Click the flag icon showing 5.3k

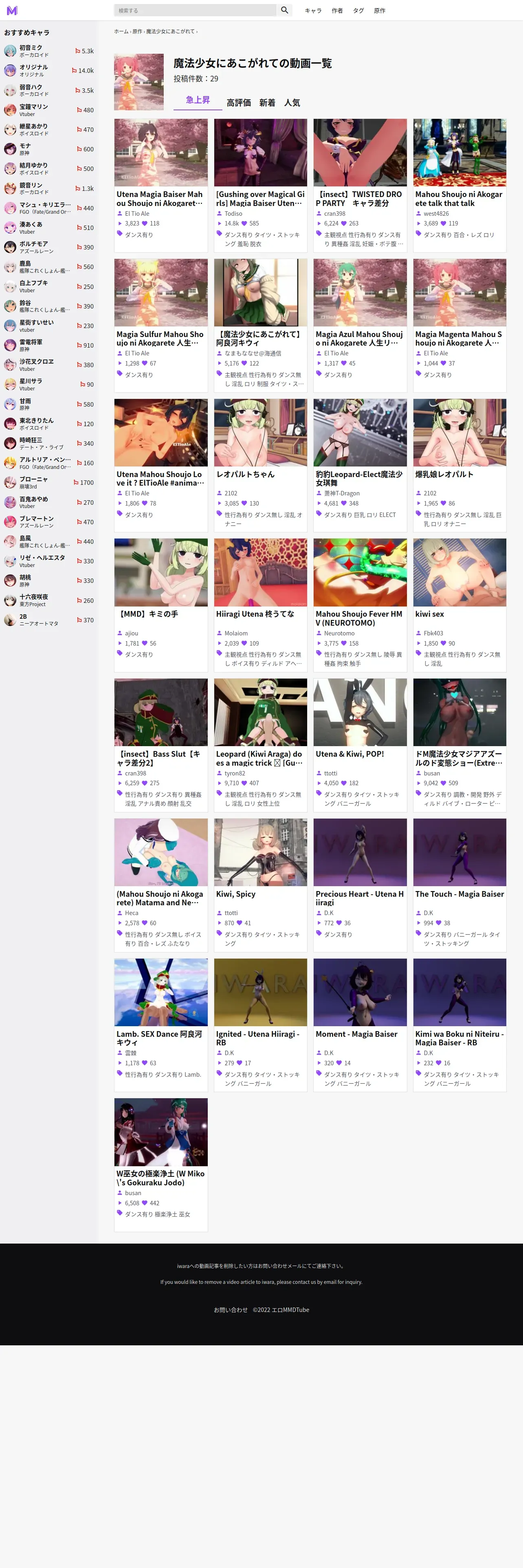[x=77, y=51]
